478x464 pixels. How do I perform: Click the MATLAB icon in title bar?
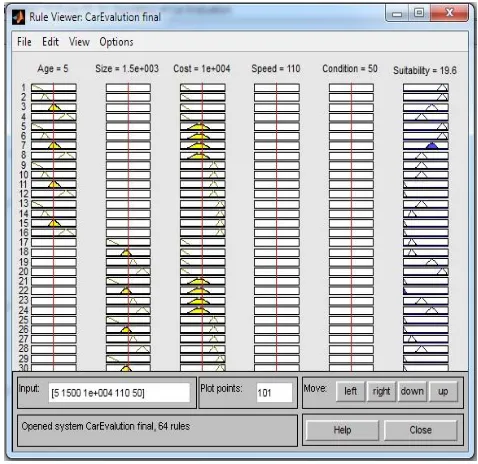pyautogui.click(x=19, y=17)
